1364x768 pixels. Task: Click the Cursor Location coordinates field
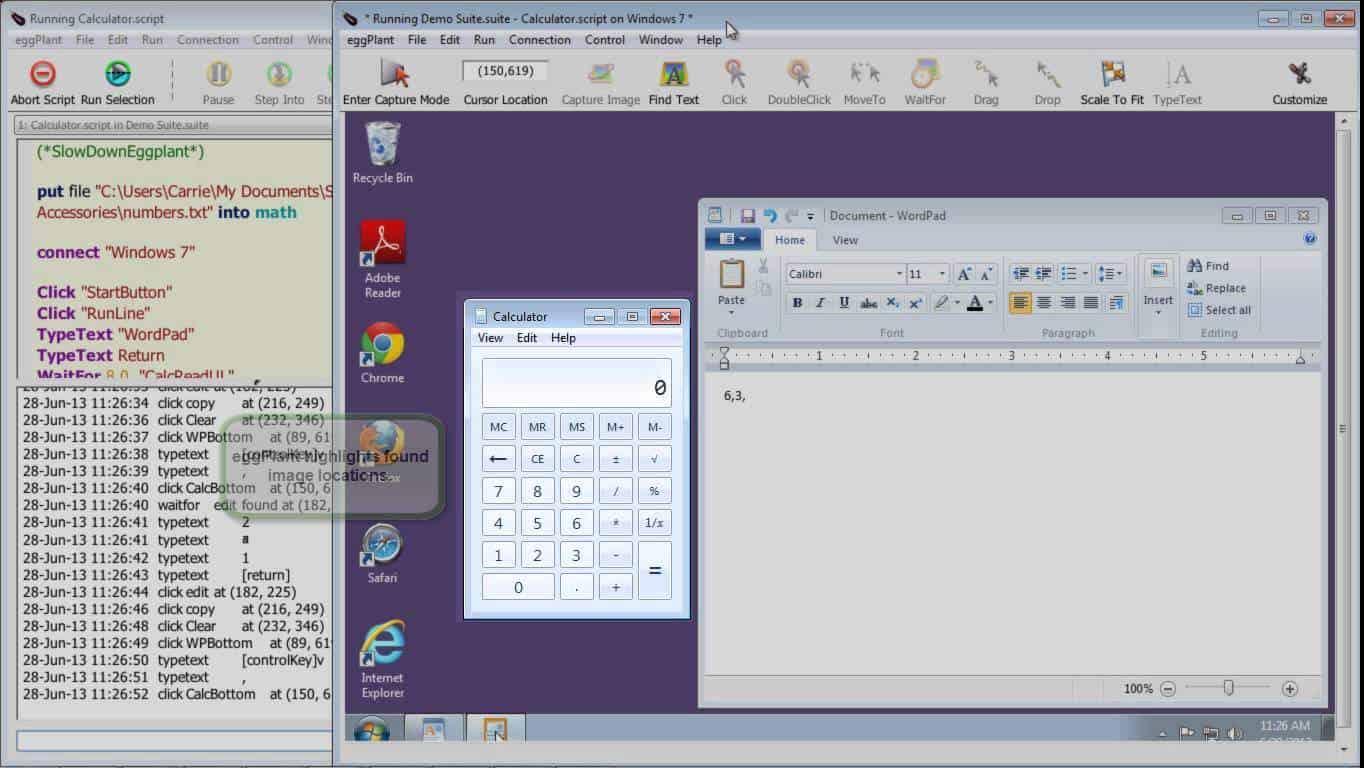pos(505,71)
